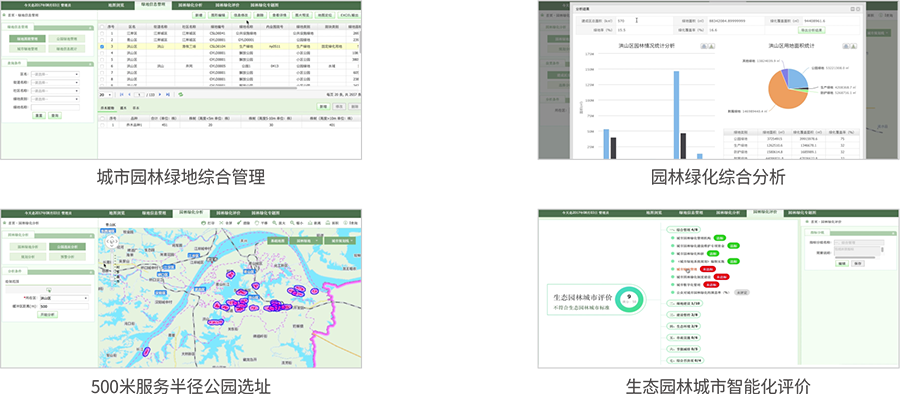Image resolution: width=900 pixels, height=394 pixels.
Task: Jump to the first page arrow icon
Action: 122,95
